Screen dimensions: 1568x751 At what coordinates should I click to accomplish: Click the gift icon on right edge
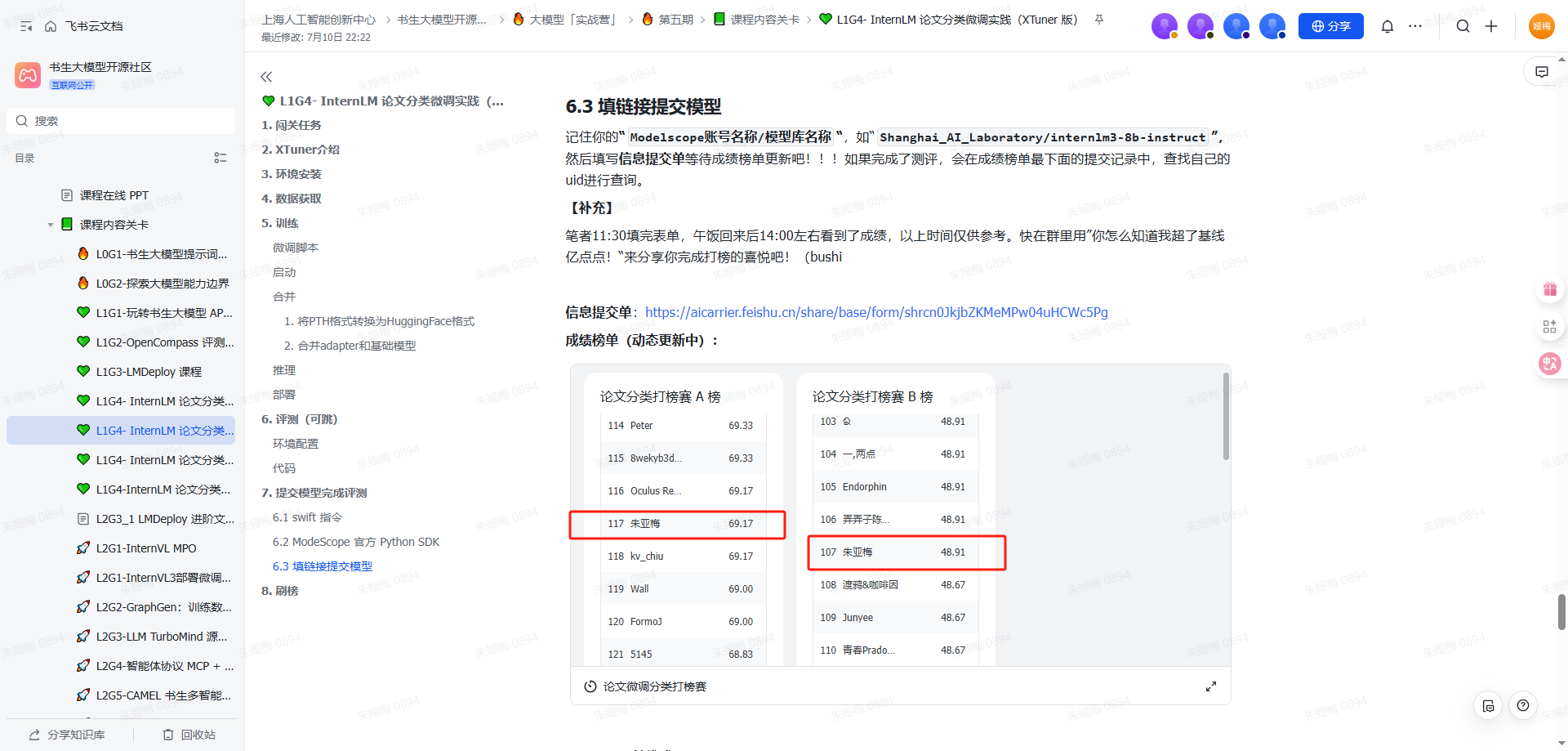pyautogui.click(x=1549, y=288)
